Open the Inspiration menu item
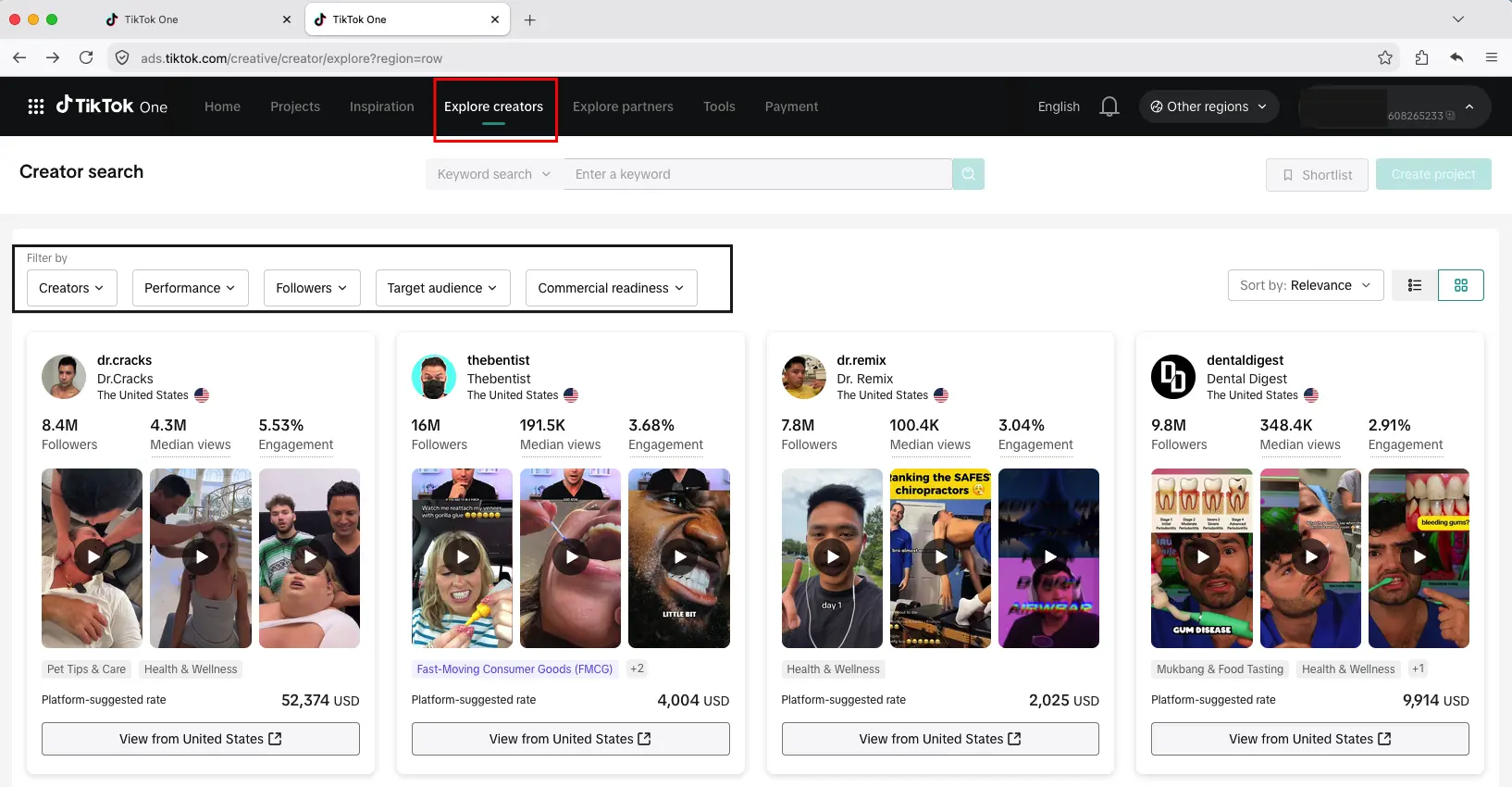Image resolution: width=1512 pixels, height=787 pixels. [382, 106]
